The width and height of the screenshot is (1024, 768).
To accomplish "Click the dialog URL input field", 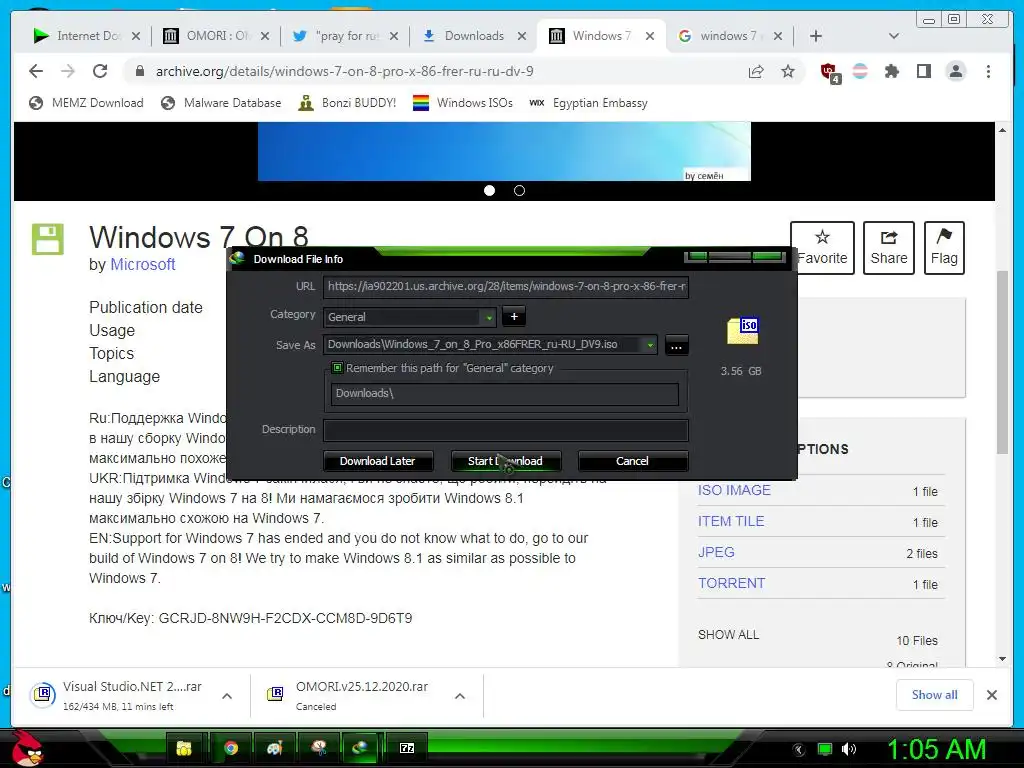I will pyautogui.click(x=505, y=286).
